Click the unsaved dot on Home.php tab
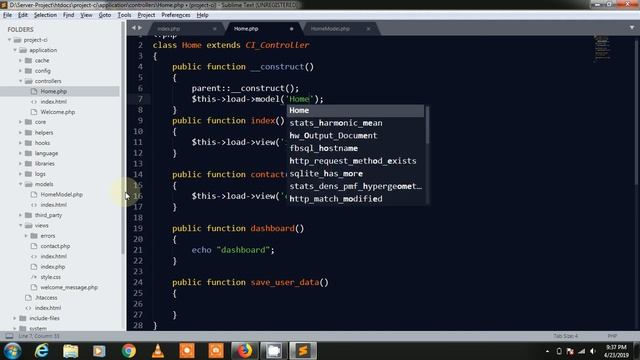 (x=291, y=29)
